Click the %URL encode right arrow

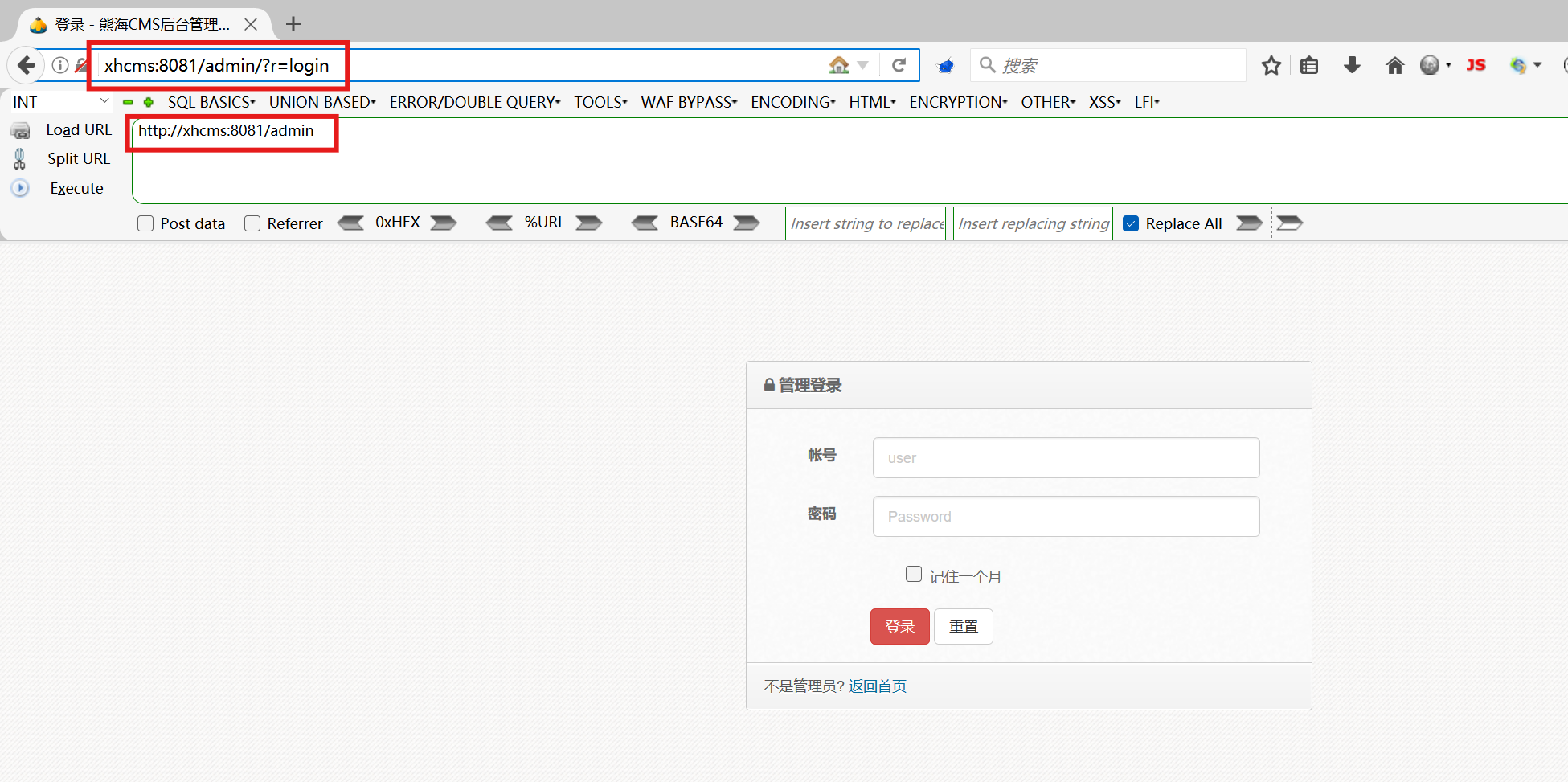tap(589, 223)
